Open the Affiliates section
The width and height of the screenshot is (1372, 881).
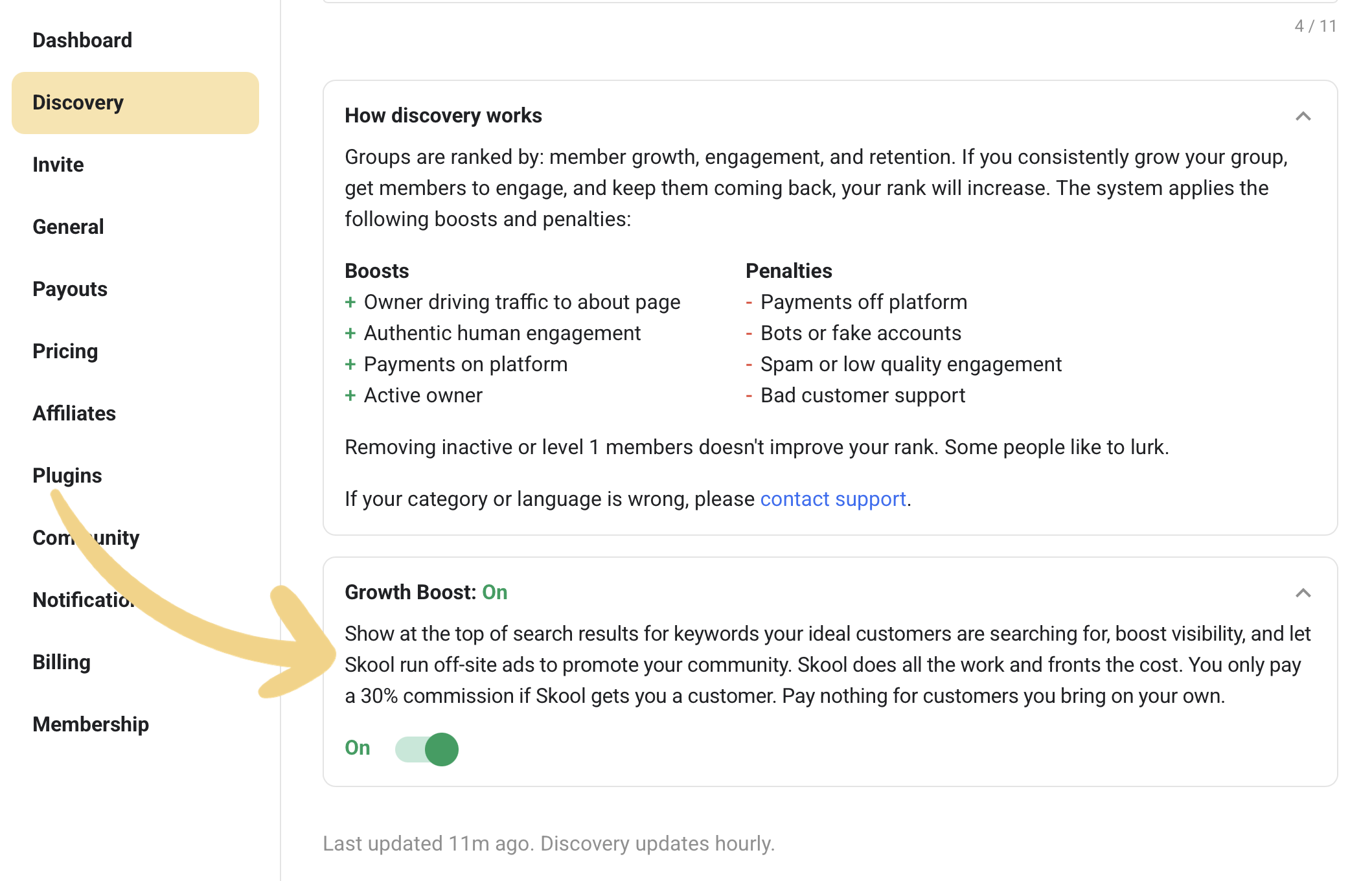(74, 413)
